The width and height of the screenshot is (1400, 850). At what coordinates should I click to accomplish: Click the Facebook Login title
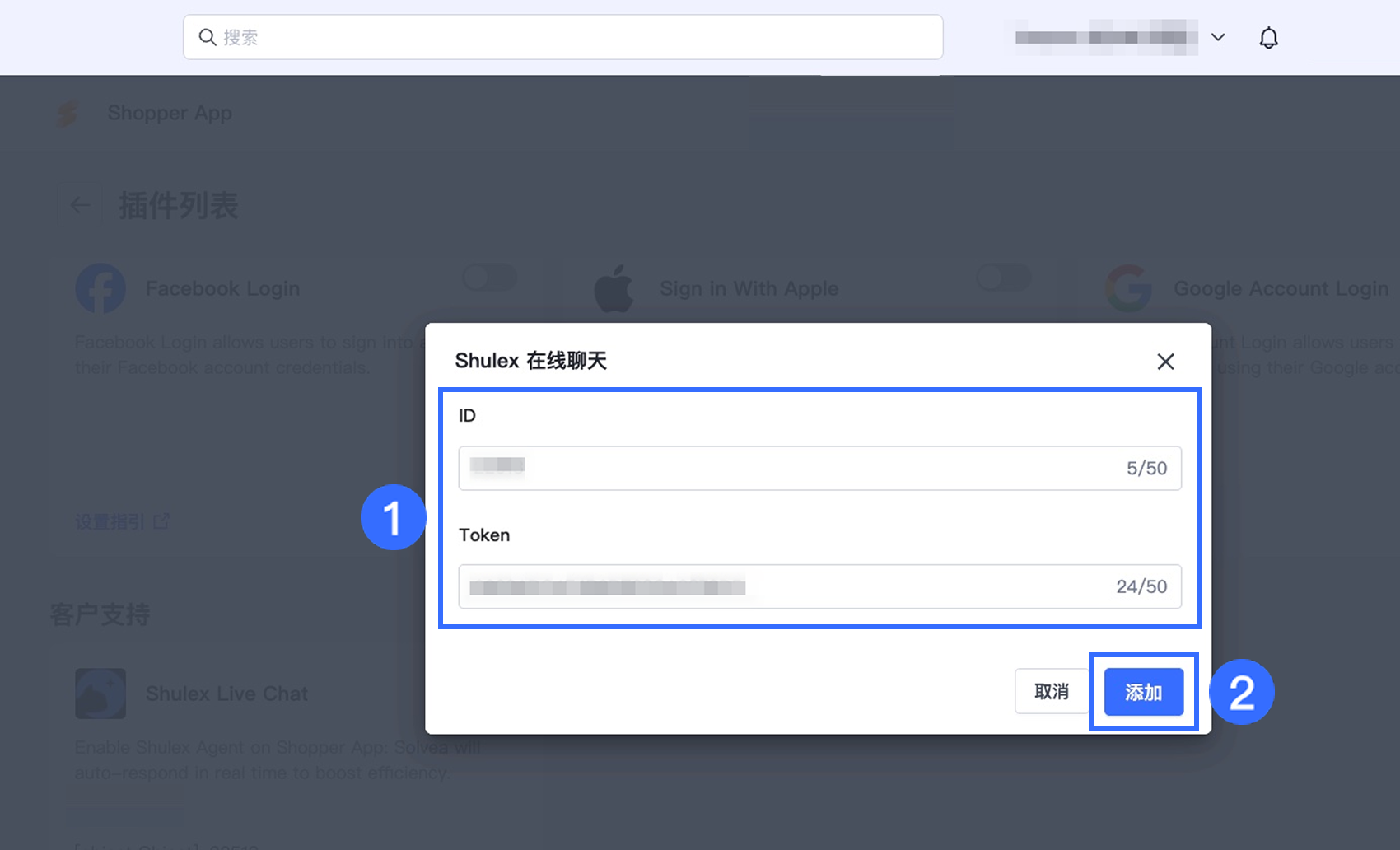pyautogui.click(x=222, y=288)
